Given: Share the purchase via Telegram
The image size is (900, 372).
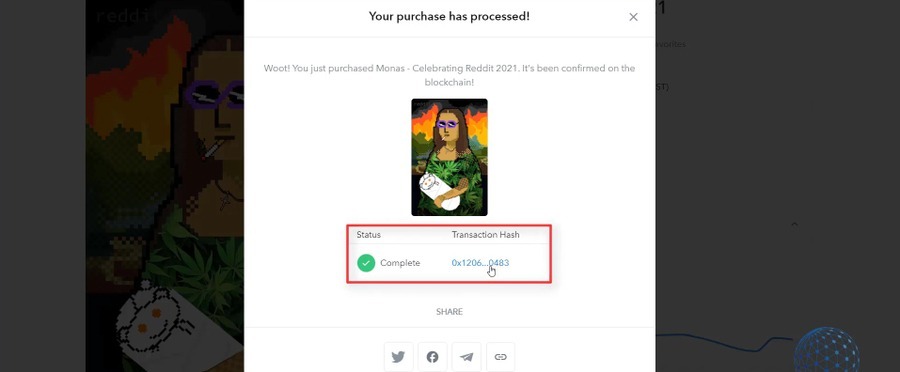Looking at the screenshot, I should tap(466, 357).
